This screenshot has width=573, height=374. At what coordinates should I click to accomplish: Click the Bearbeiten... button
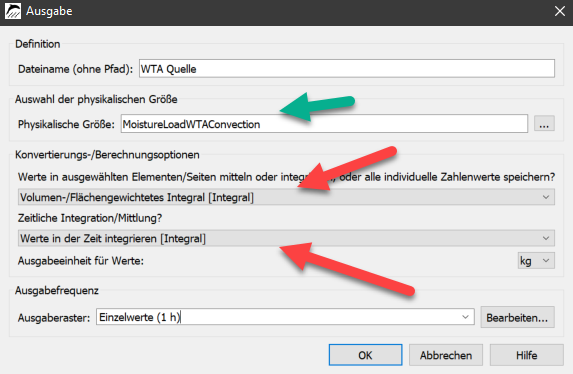tap(517, 317)
